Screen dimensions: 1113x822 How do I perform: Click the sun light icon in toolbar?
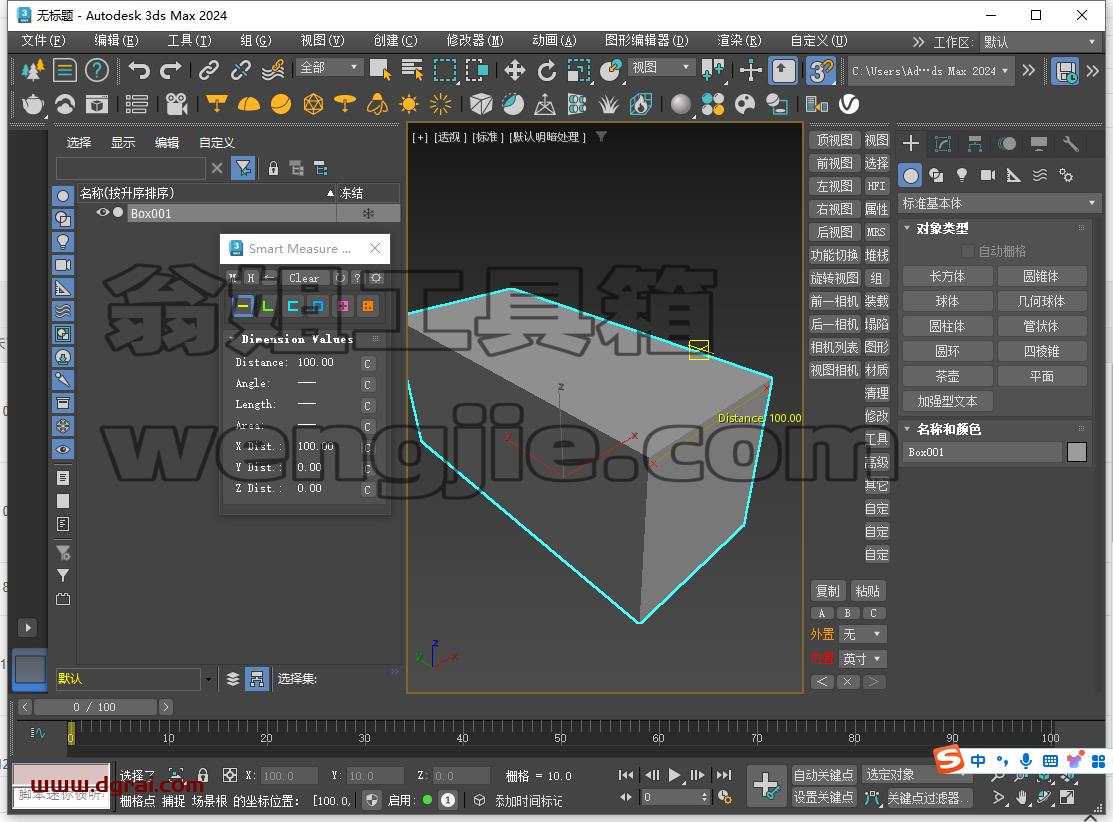(x=408, y=104)
